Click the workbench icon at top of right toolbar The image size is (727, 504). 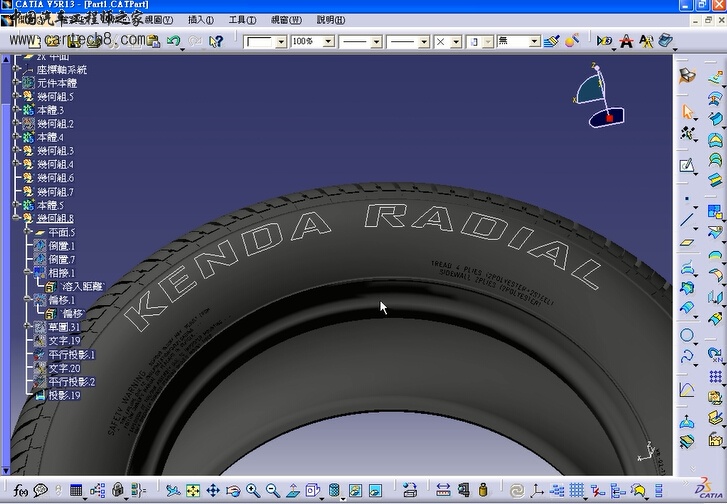pos(687,75)
